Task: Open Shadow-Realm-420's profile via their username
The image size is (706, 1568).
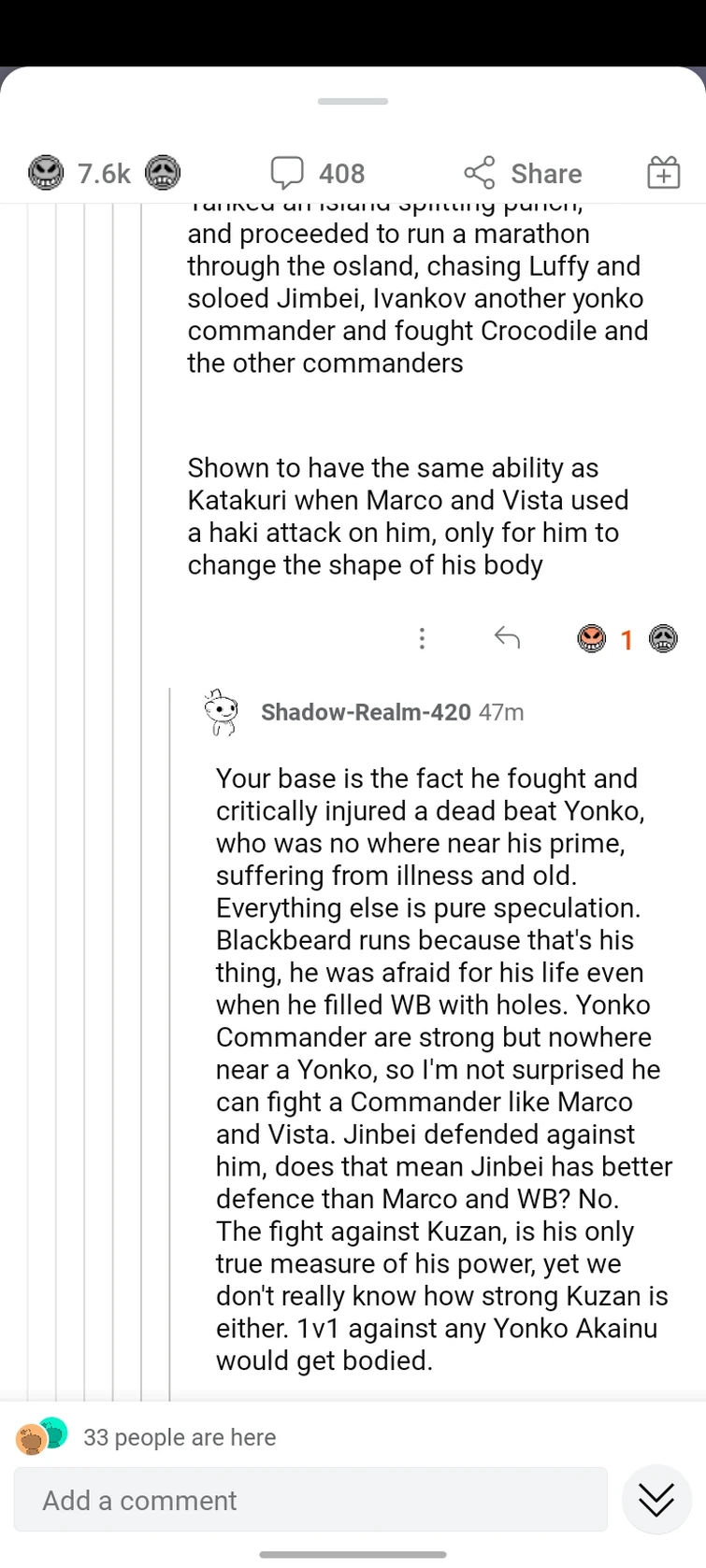Action: (366, 712)
